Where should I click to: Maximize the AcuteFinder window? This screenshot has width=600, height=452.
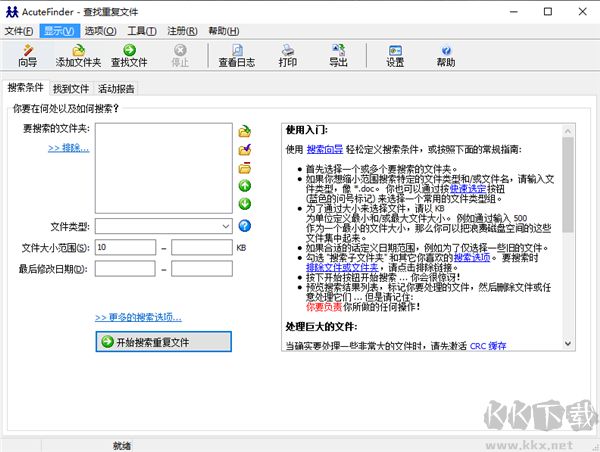548,12
